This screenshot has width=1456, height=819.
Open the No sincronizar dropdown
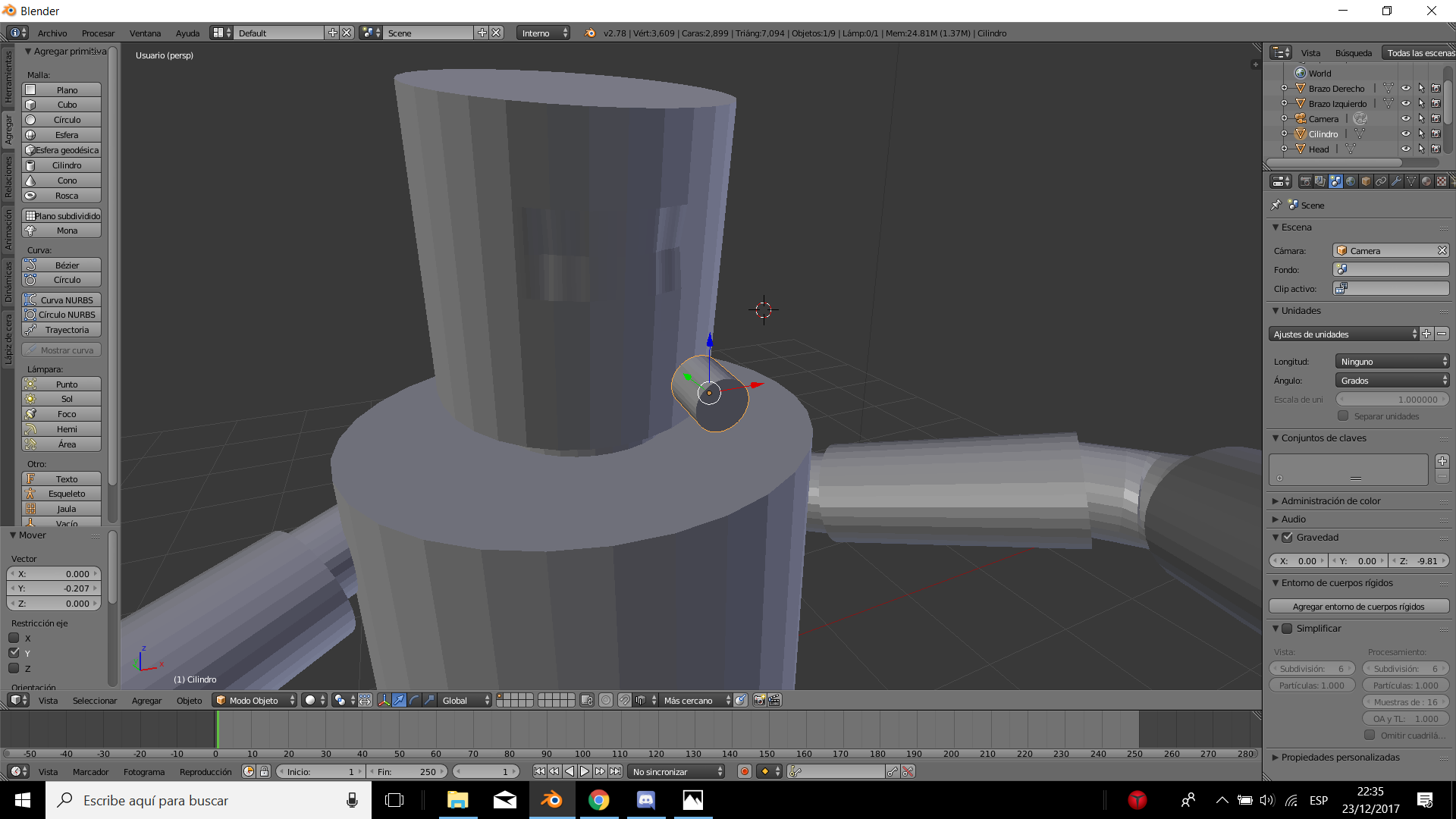677,771
